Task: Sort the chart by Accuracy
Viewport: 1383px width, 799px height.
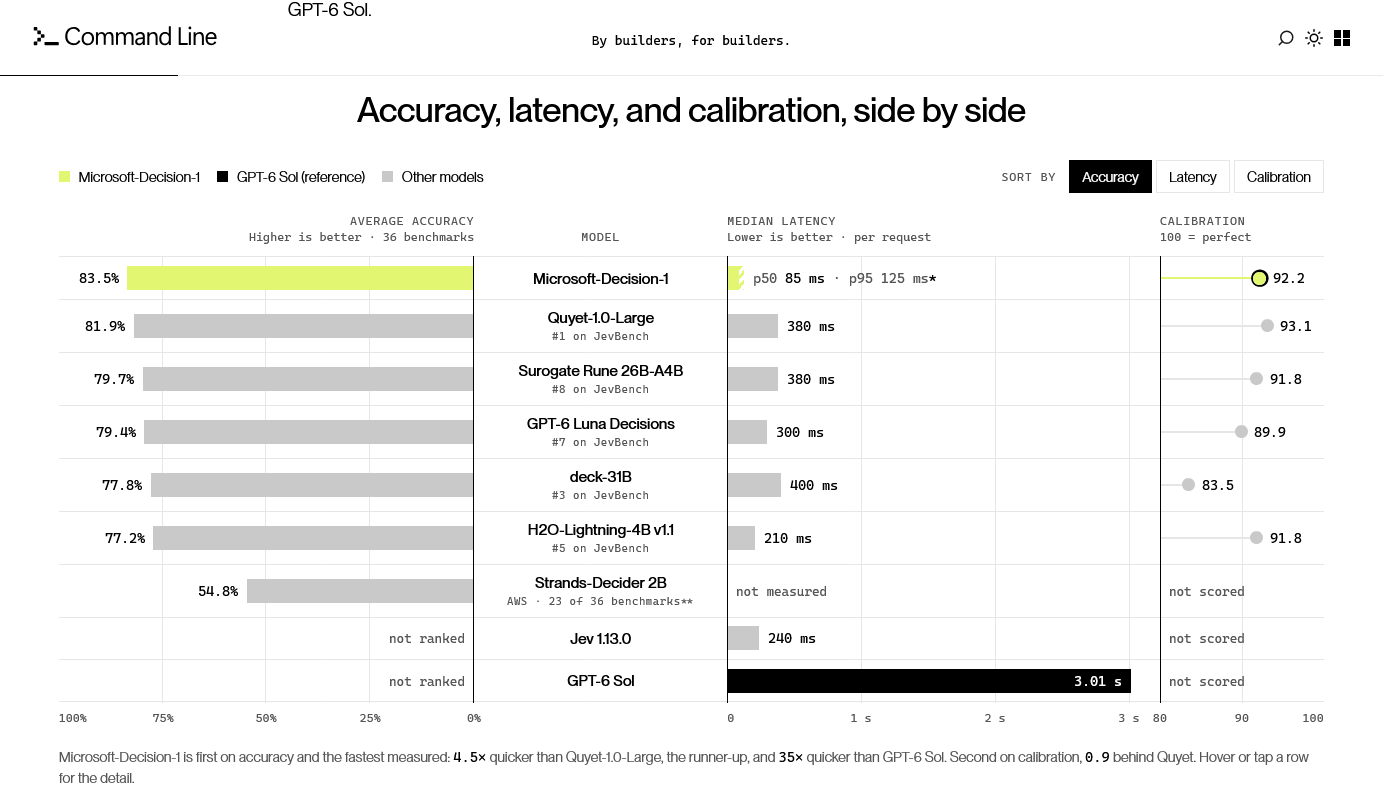Action: (1110, 177)
